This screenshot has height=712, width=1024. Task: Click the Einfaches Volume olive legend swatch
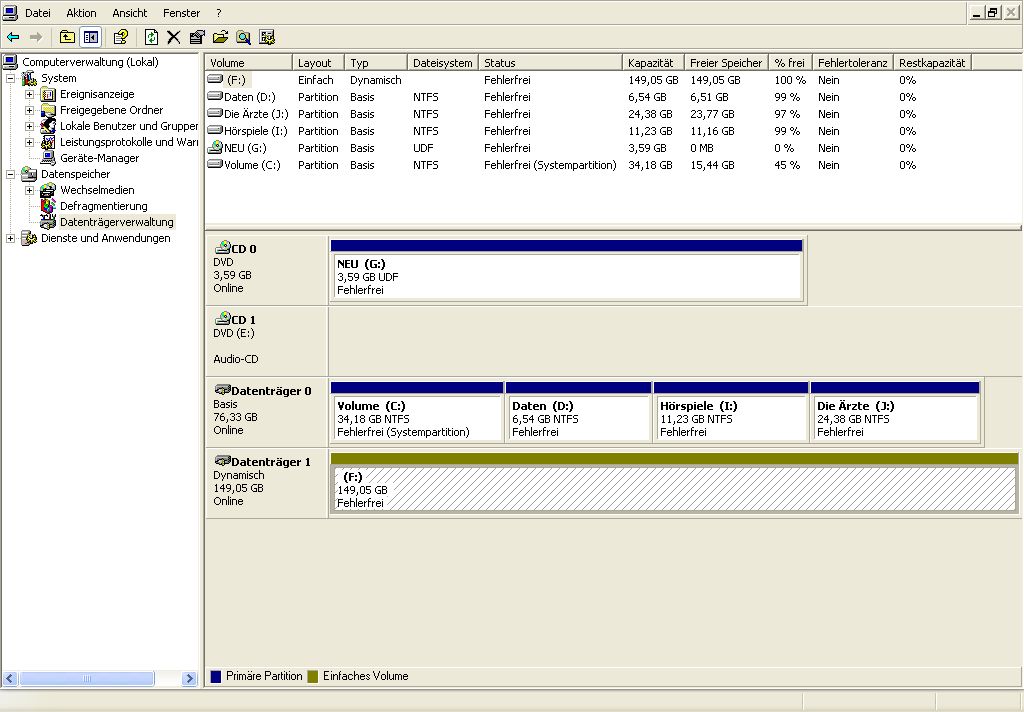click(x=313, y=677)
